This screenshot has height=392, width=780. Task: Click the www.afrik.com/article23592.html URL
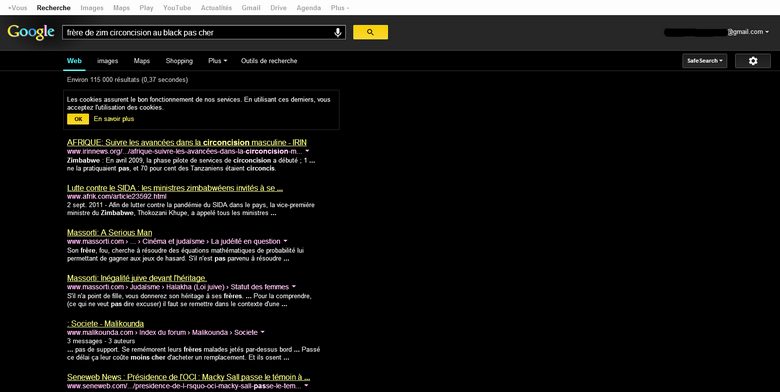click(x=116, y=196)
